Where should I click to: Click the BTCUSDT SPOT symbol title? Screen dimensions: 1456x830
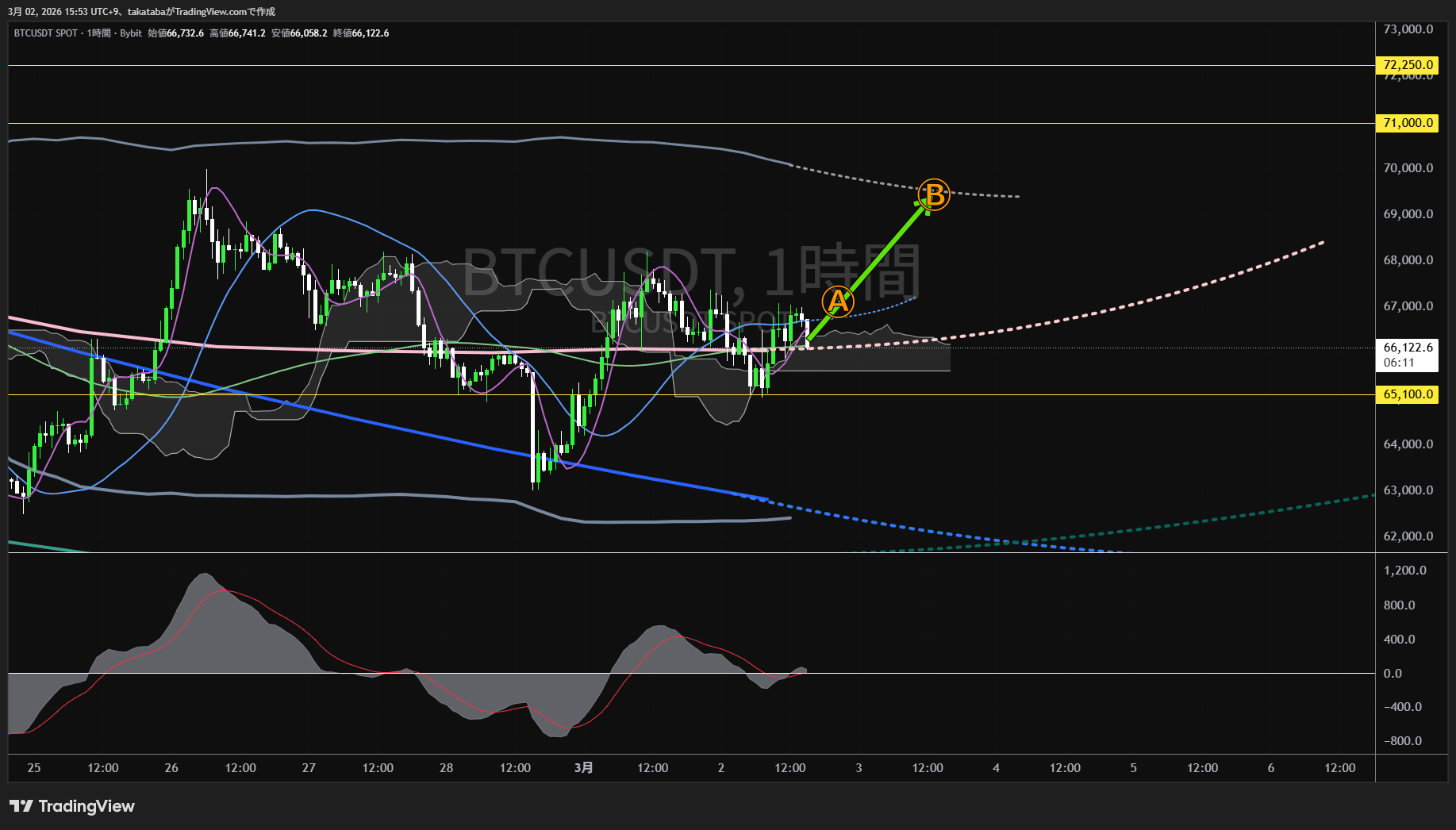pos(46,33)
